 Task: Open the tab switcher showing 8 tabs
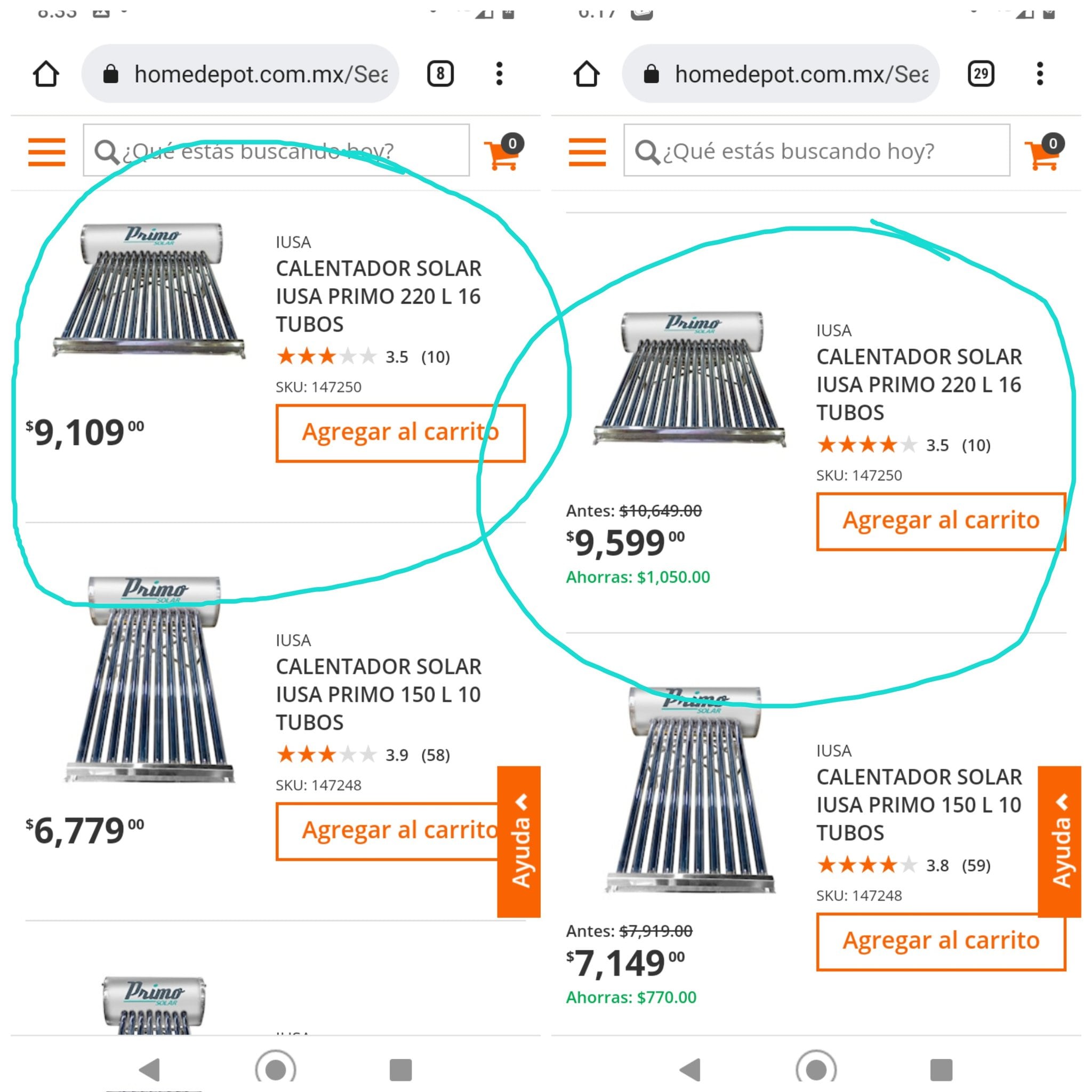(x=440, y=74)
